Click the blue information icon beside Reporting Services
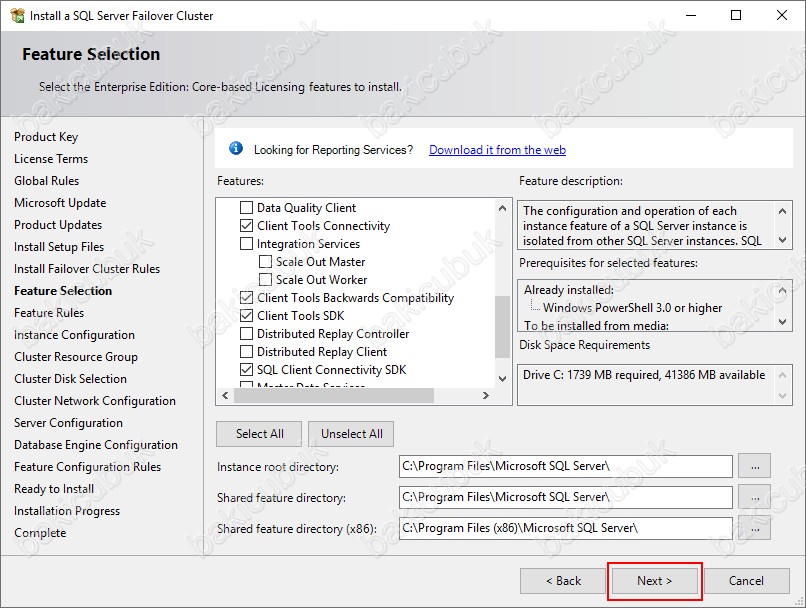 point(236,149)
